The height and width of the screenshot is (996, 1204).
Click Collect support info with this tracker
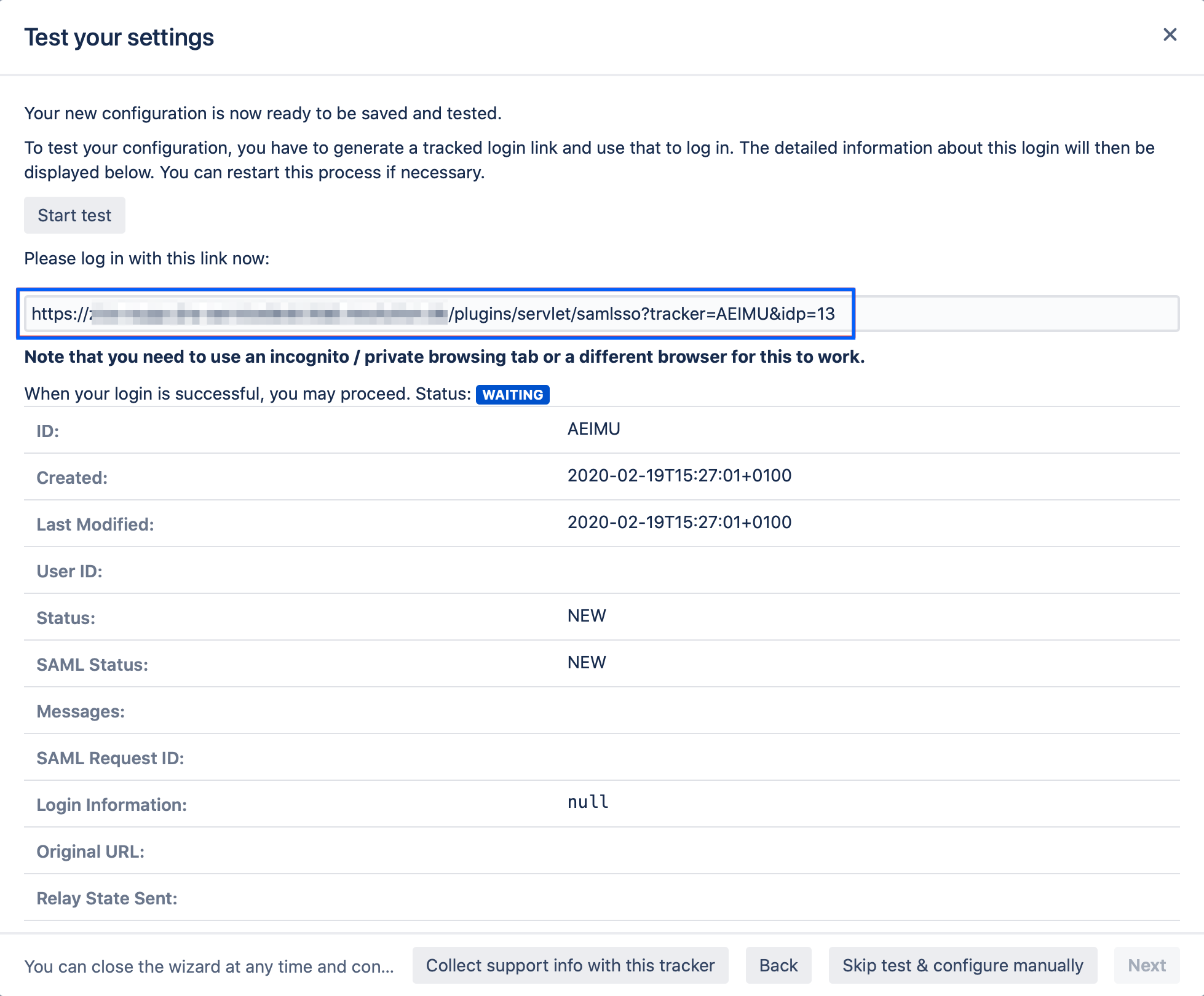click(570, 965)
